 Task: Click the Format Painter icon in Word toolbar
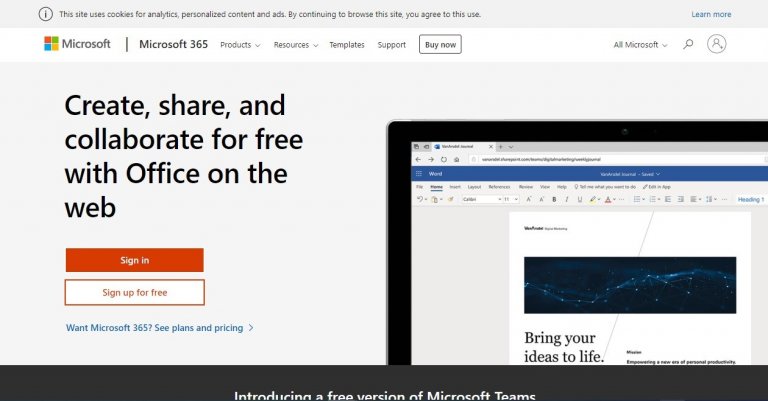point(451,199)
